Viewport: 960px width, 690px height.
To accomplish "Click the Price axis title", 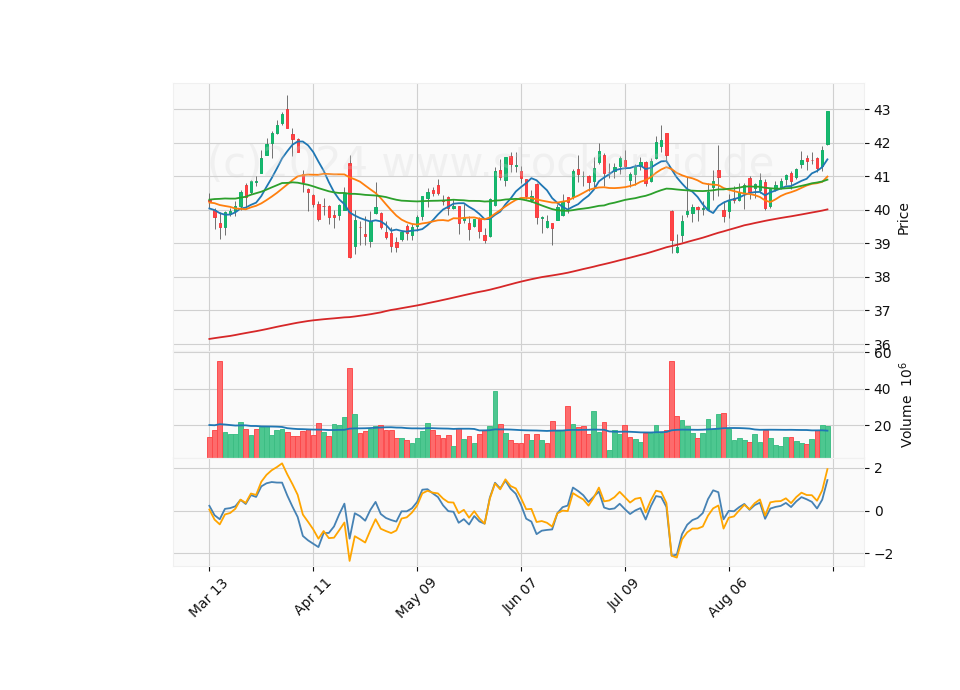I will (x=903, y=219).
